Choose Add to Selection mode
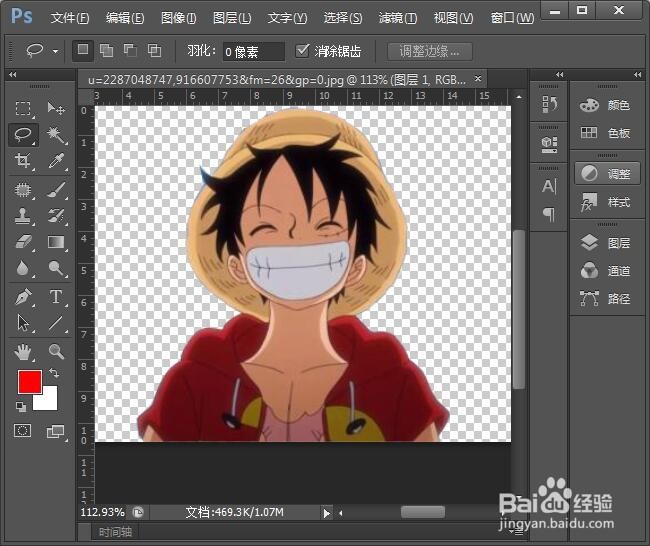Image resolution: width=650 pixels, height=546 pixels. click(107, 51)
